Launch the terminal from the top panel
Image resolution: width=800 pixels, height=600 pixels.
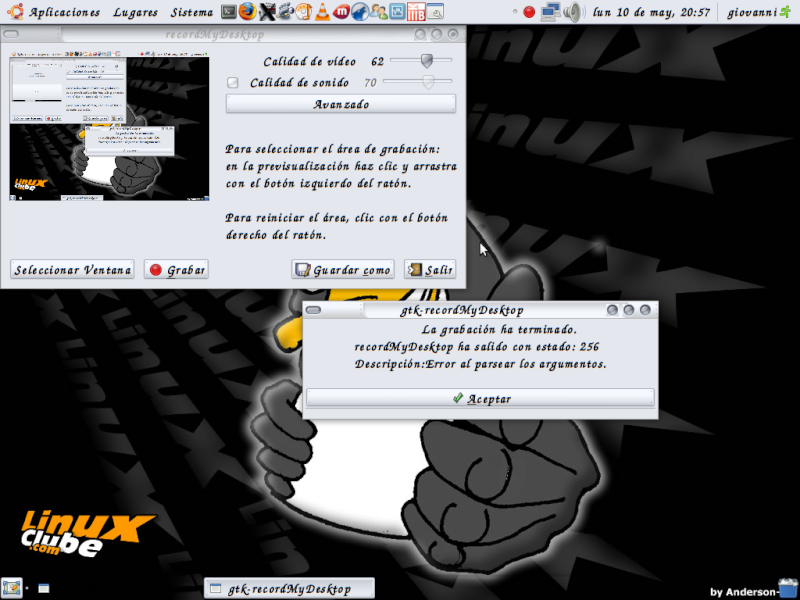click(229, 11)
